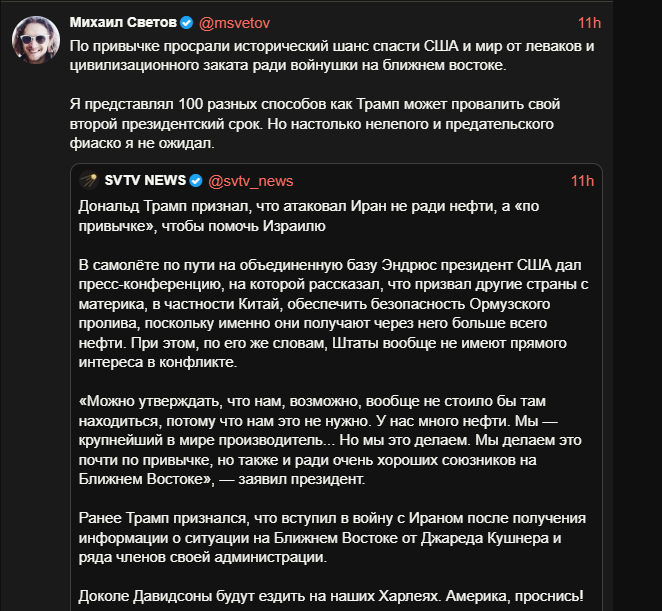Click final line 'Доколе Давидсоны будут ездить'

[x=331, y=596]
